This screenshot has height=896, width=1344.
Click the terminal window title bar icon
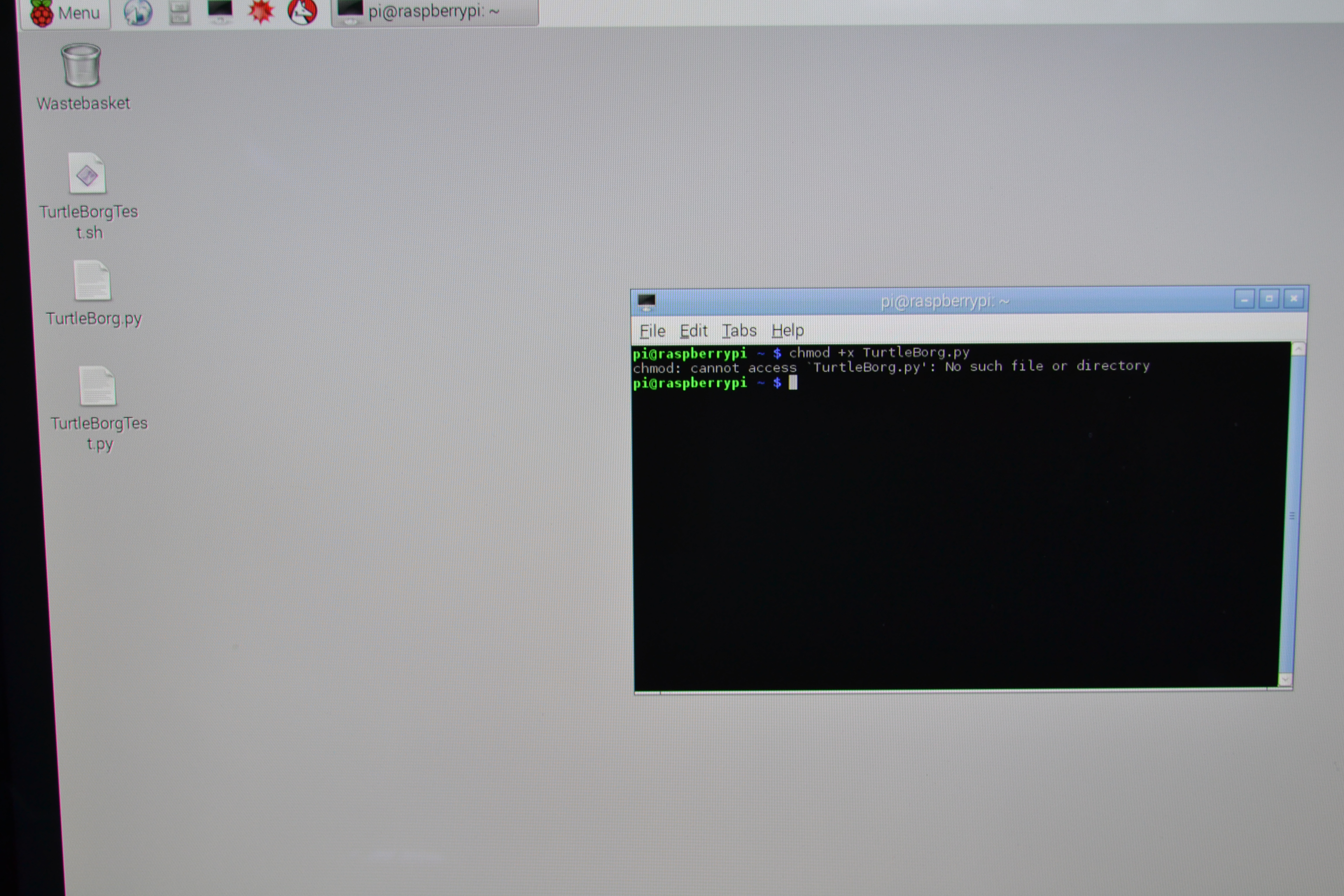[x=646, y=301]
